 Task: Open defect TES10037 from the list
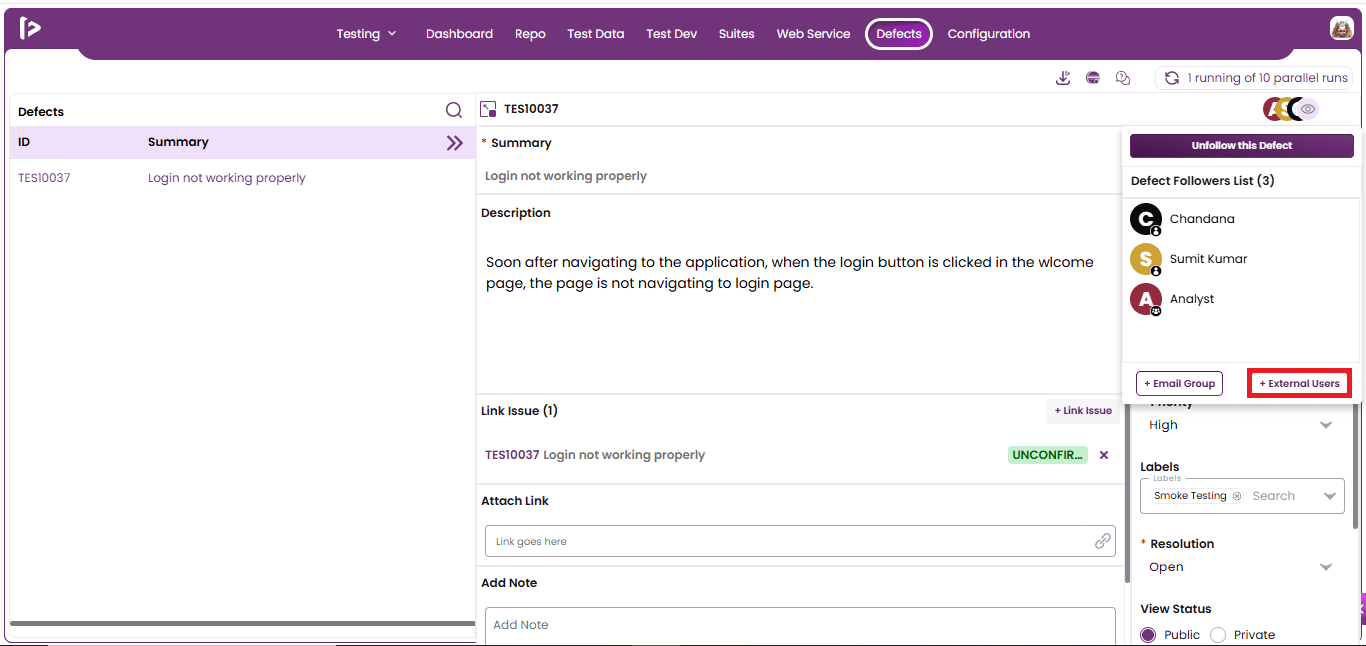tap(44, 178)
